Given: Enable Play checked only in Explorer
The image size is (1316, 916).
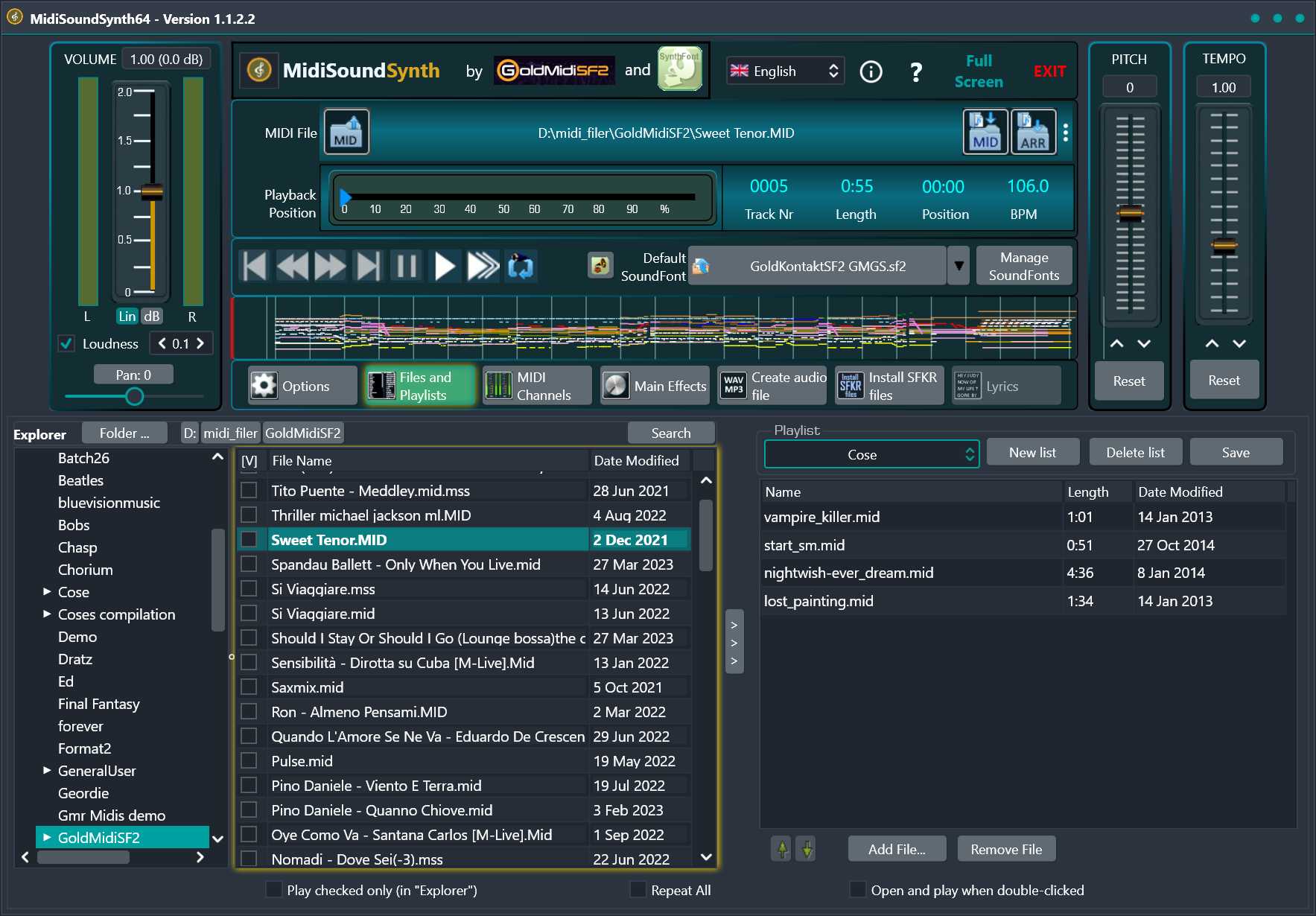Looking at the screenshot, I should (274, 889).
